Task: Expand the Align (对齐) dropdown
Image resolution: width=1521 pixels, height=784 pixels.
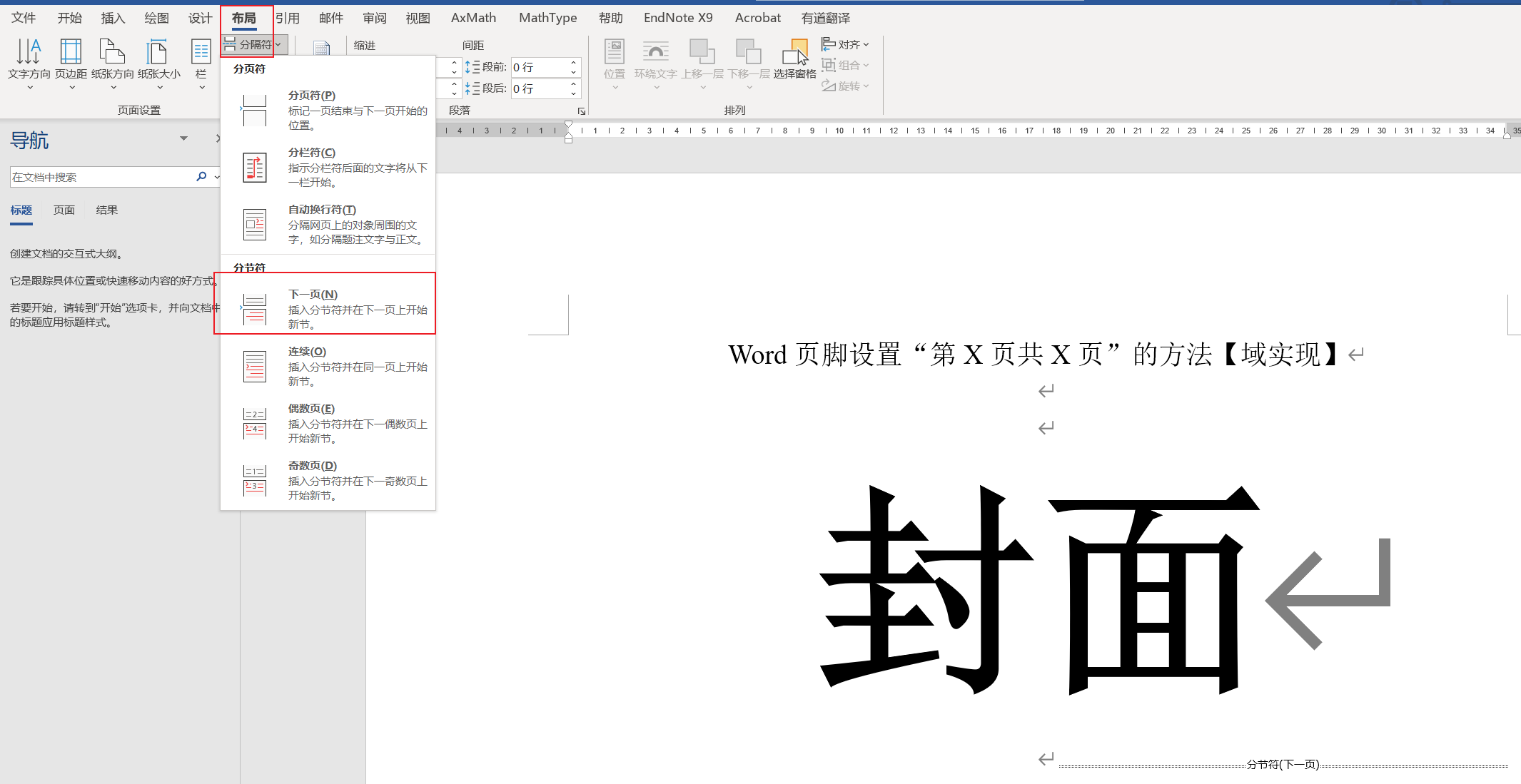Action: click(847, 44)
